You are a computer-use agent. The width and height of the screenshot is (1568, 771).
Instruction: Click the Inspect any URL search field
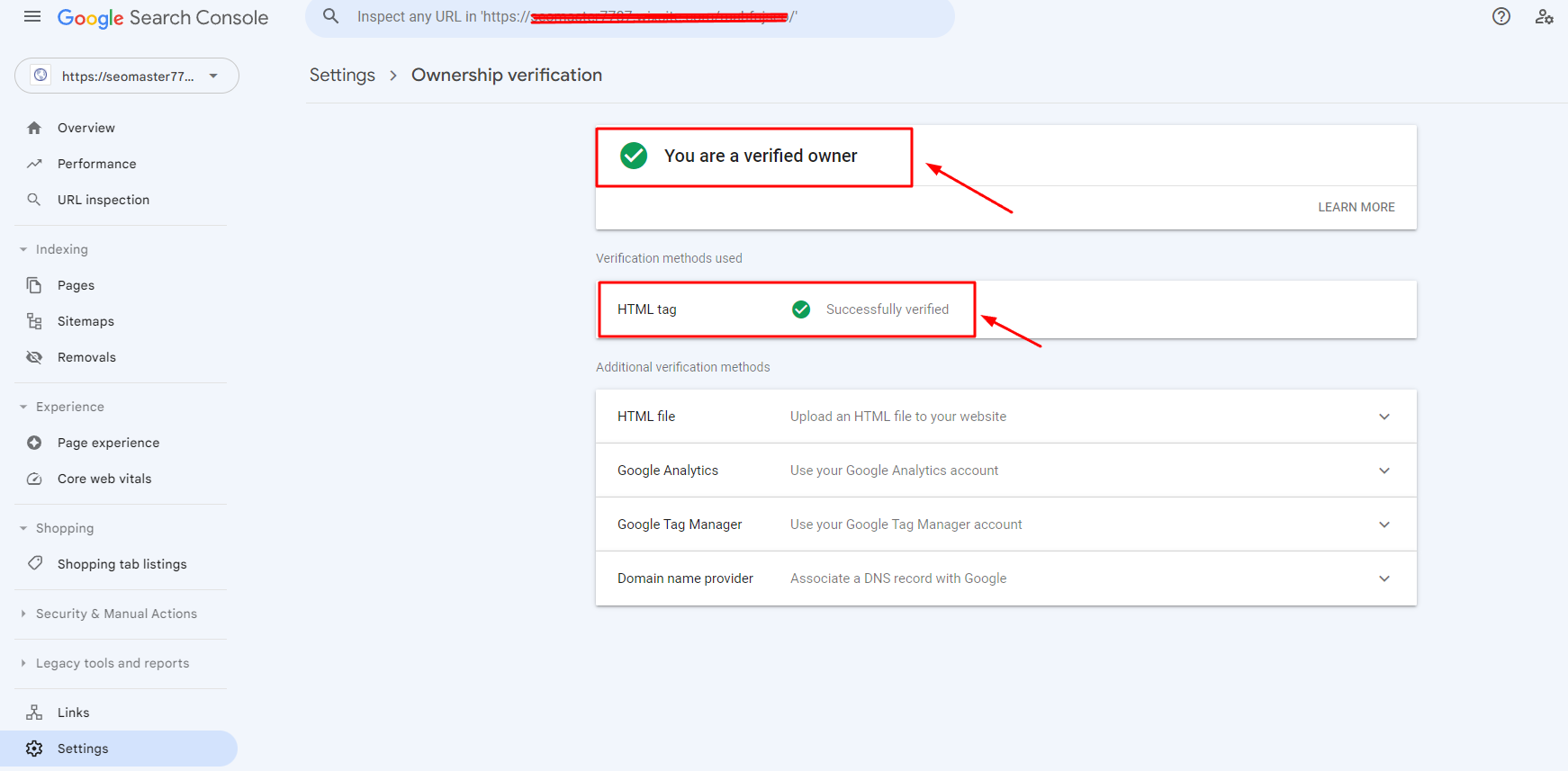click(630, 17)
